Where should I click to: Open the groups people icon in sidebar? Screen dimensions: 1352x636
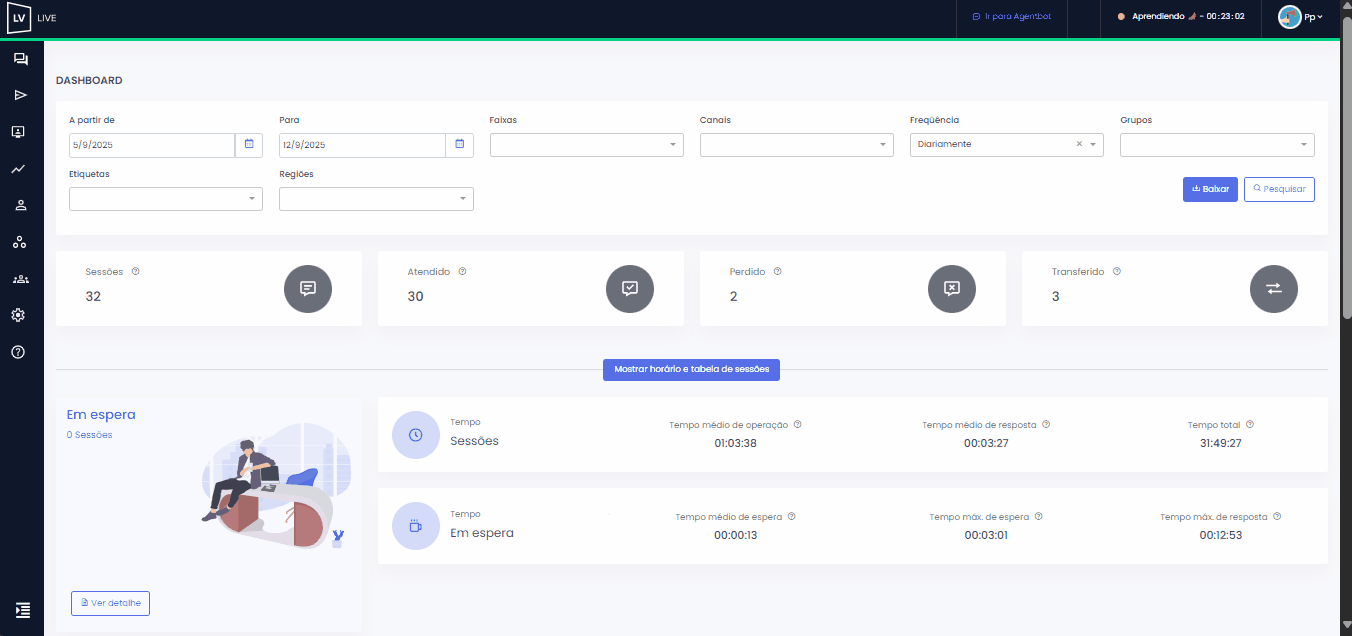pos(20,279)
